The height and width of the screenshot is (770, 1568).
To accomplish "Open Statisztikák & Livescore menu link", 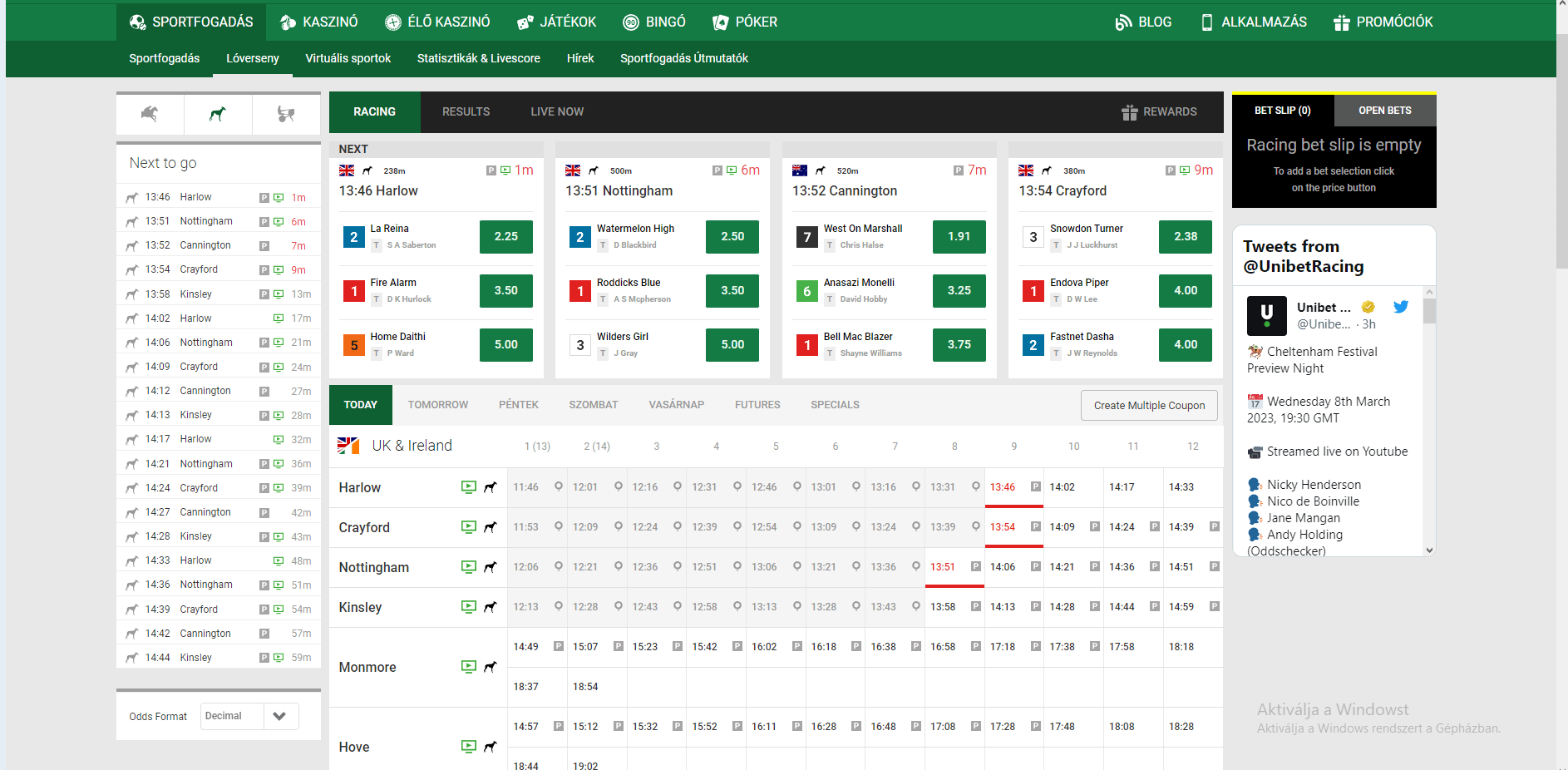I will click(479, 58).
